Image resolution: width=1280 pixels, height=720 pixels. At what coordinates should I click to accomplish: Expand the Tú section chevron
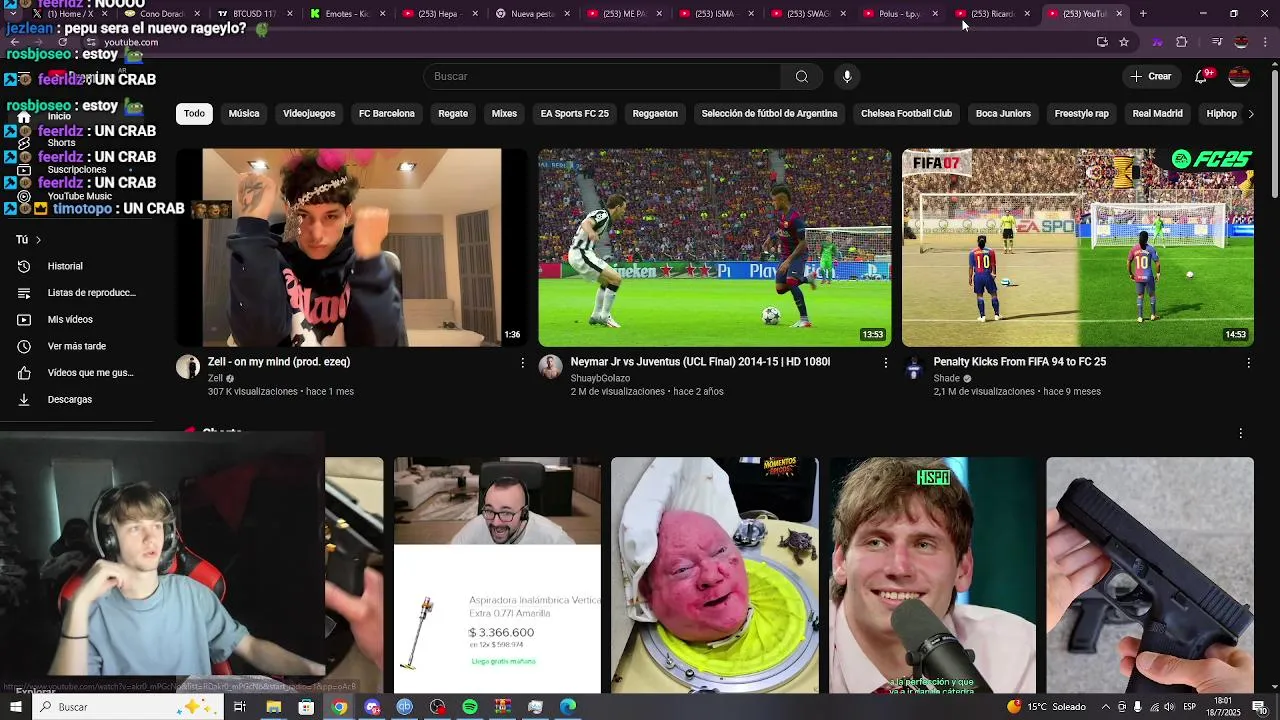tap(38, 240)
